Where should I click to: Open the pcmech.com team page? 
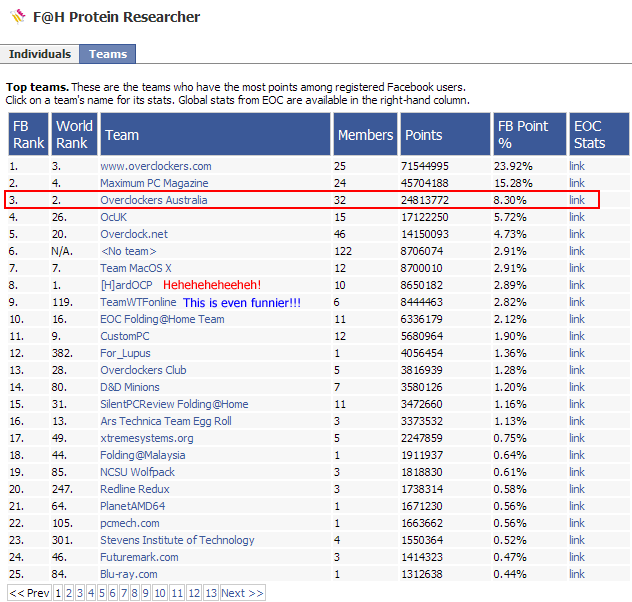130,523
